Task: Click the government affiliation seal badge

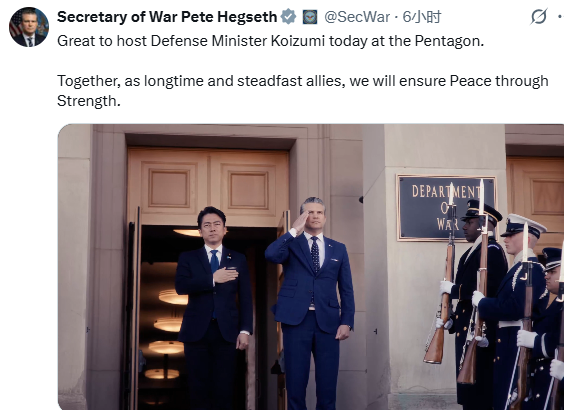Action: (x=310, y=17)
